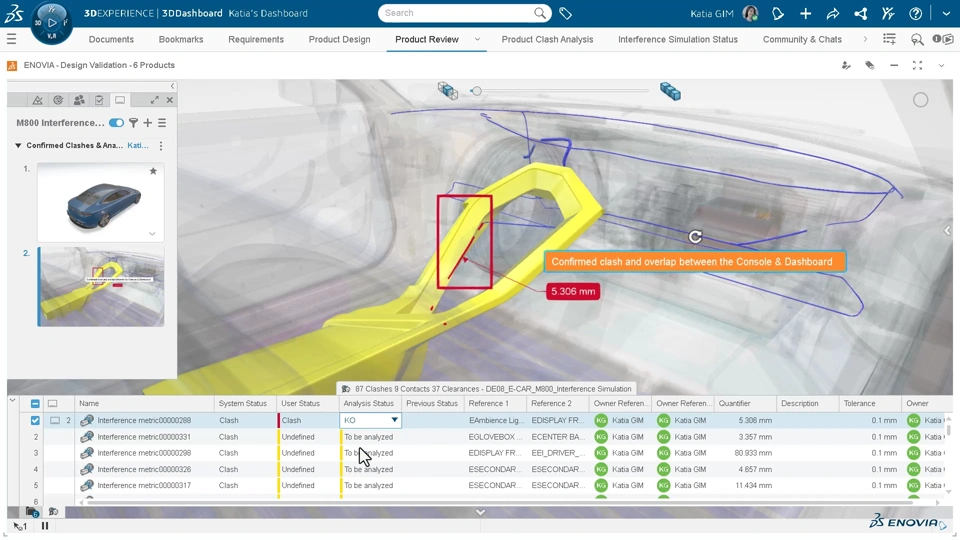Click the Katia GIM user name
This screenshot has width=960, height=540.
tap(711, 13)
